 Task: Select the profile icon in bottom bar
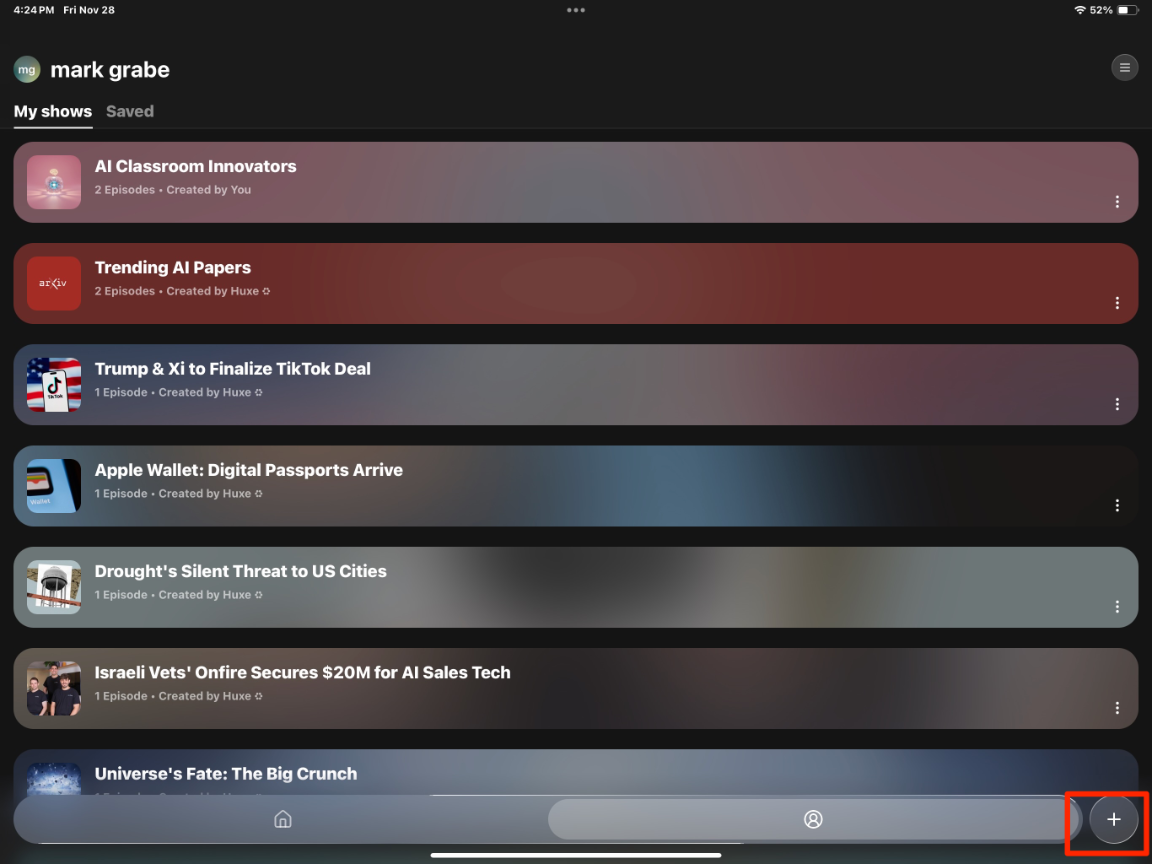click(x=813, y=820)
